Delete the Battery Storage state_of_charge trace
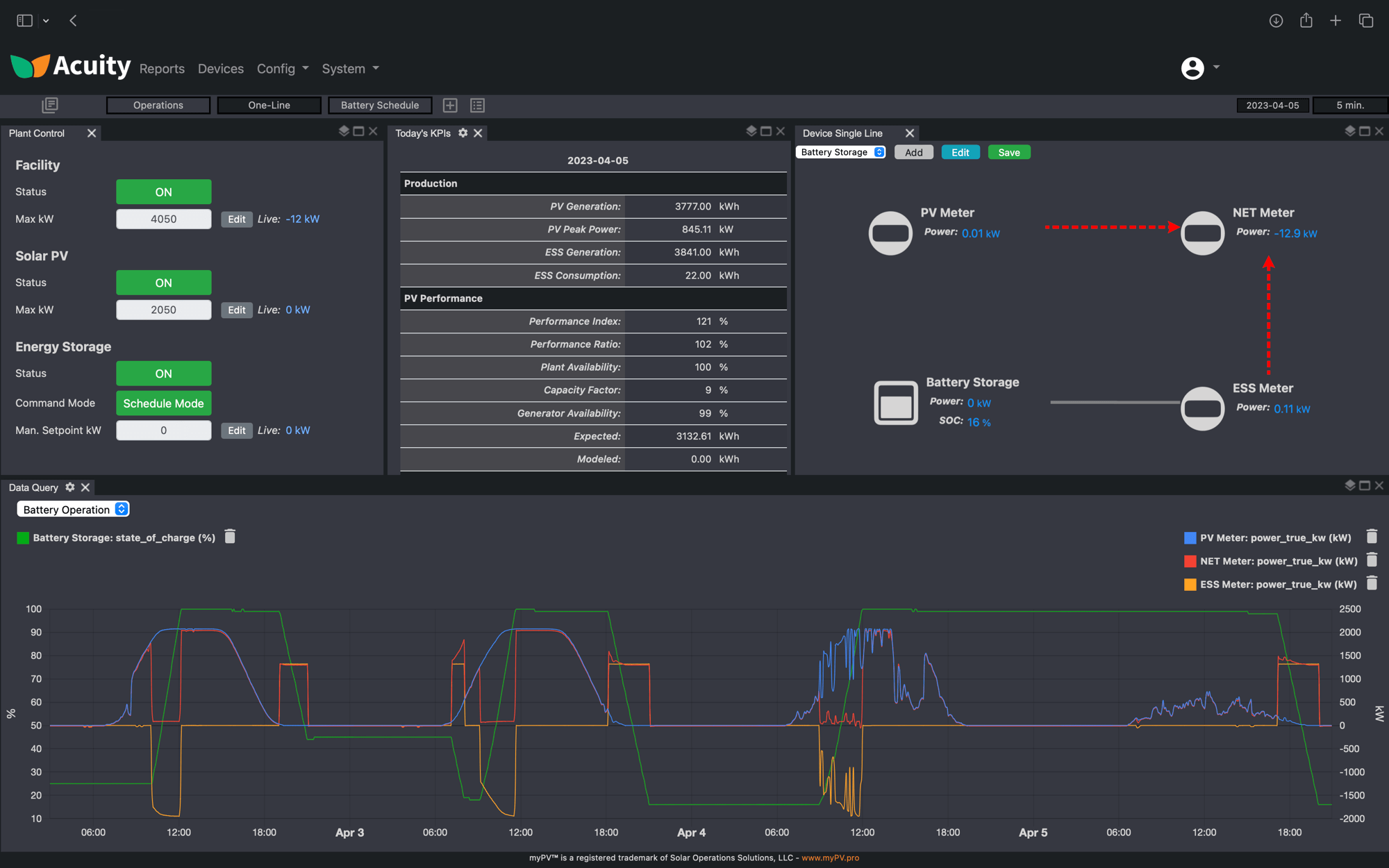This screenshot has width=1389, height=868. [230, 536]
